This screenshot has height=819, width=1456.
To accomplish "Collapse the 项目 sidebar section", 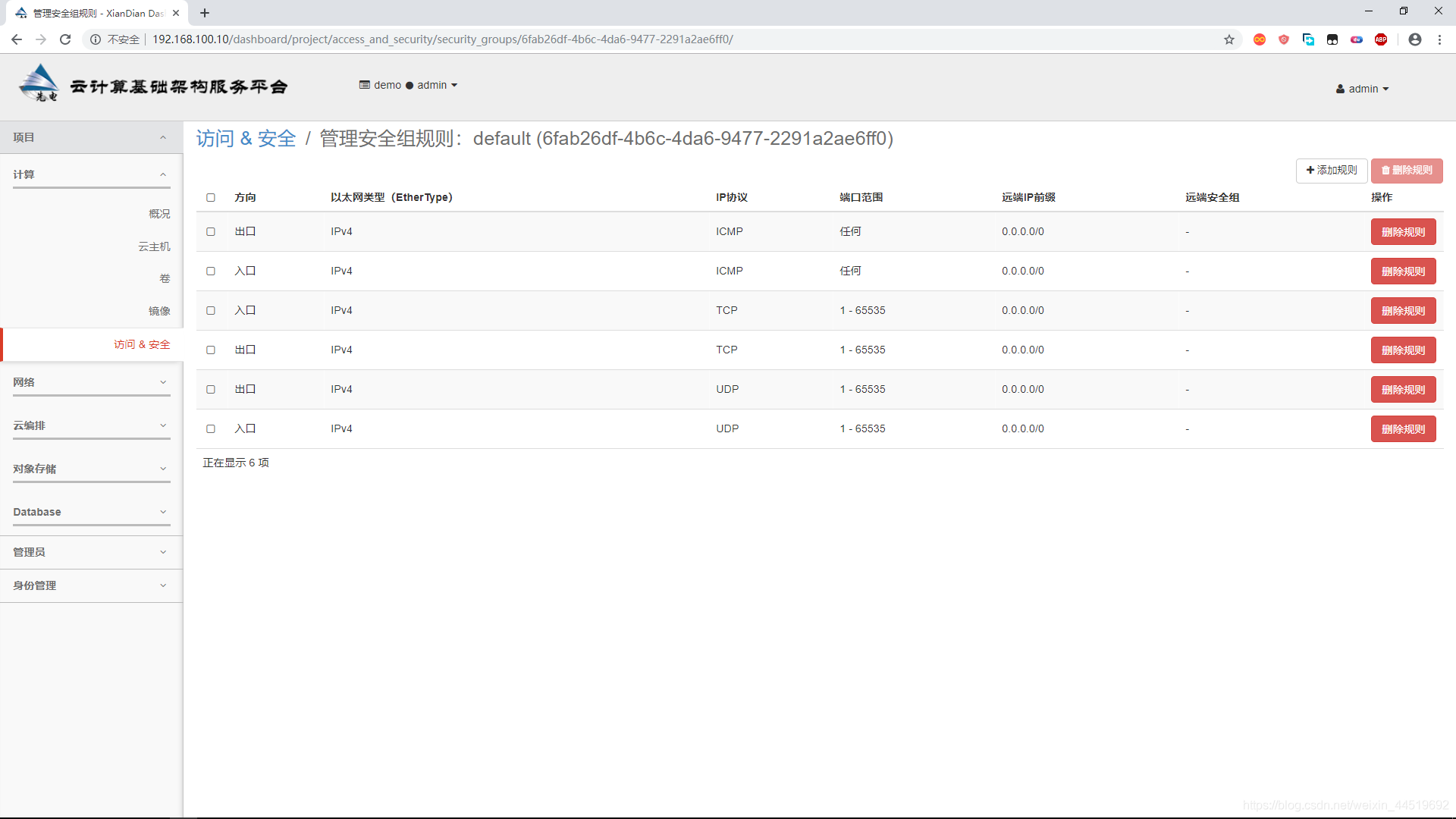I will (x=91, y=137).
